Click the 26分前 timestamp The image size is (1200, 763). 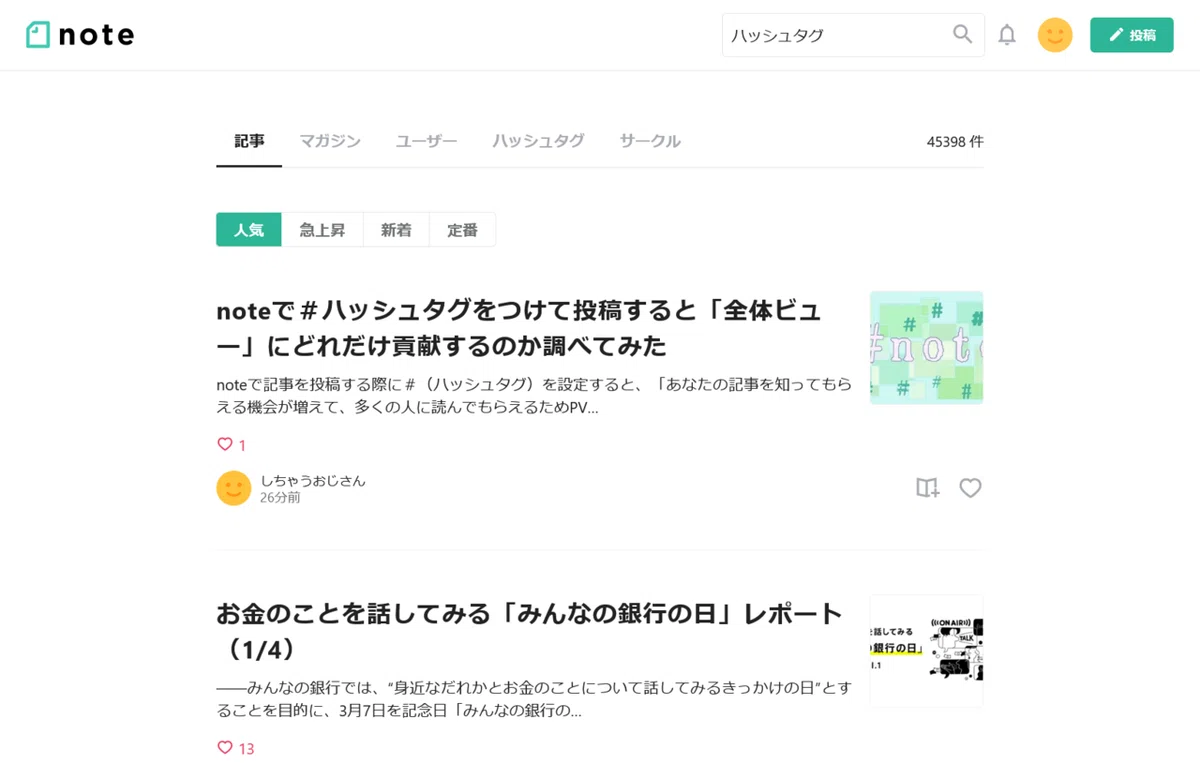coord(280,497)
